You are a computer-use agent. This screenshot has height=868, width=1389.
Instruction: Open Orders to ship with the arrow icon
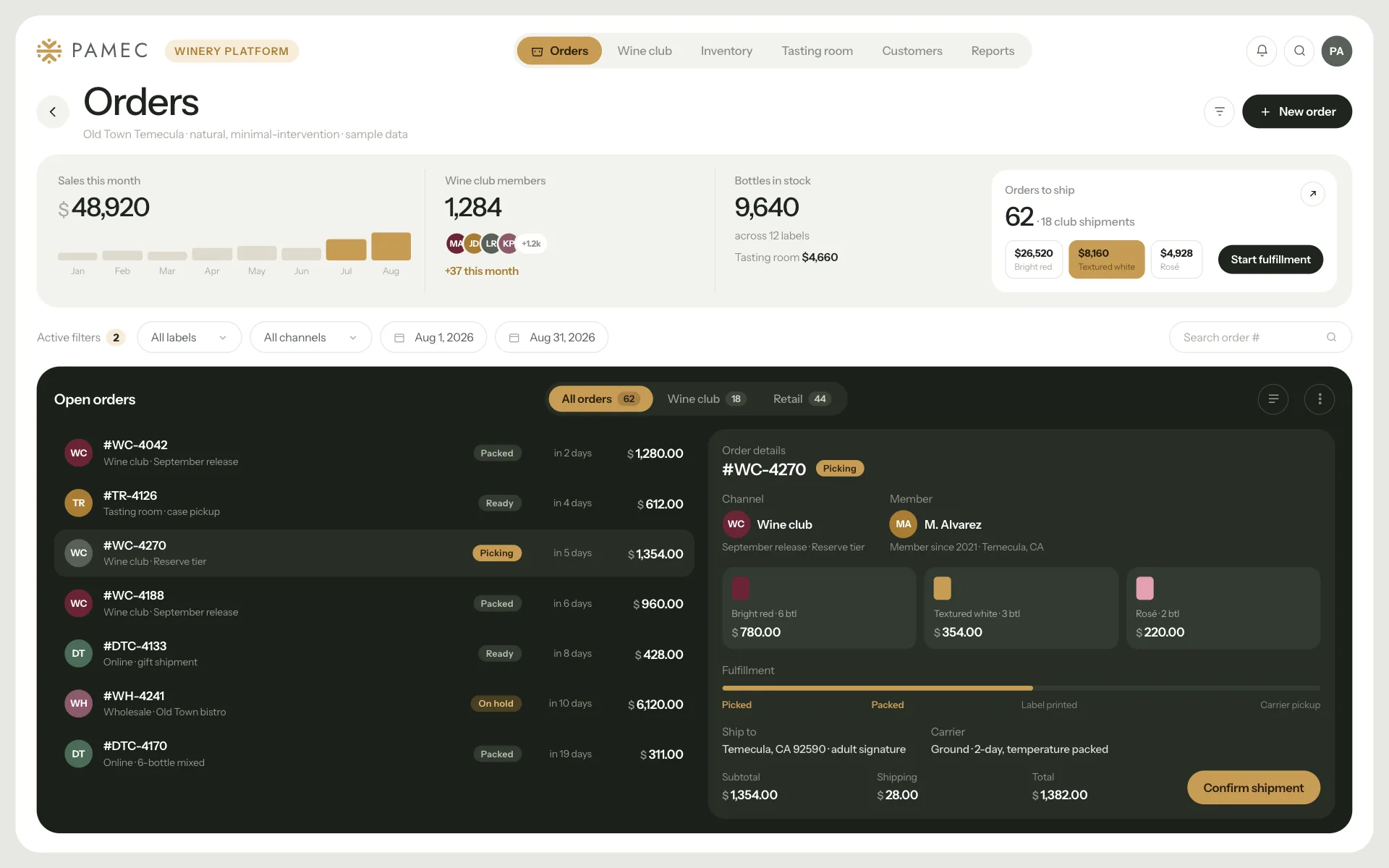(1312, 194)
